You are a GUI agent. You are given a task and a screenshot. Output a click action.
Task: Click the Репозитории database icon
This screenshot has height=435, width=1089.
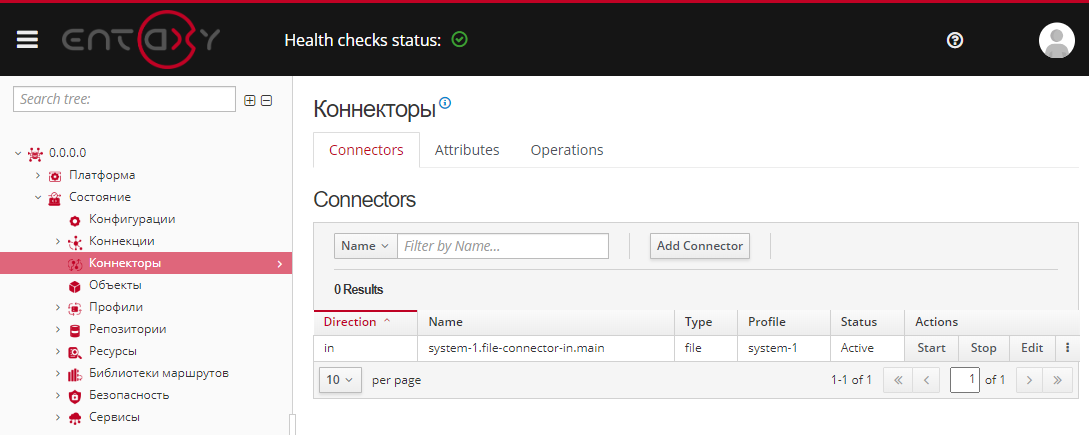75,329
